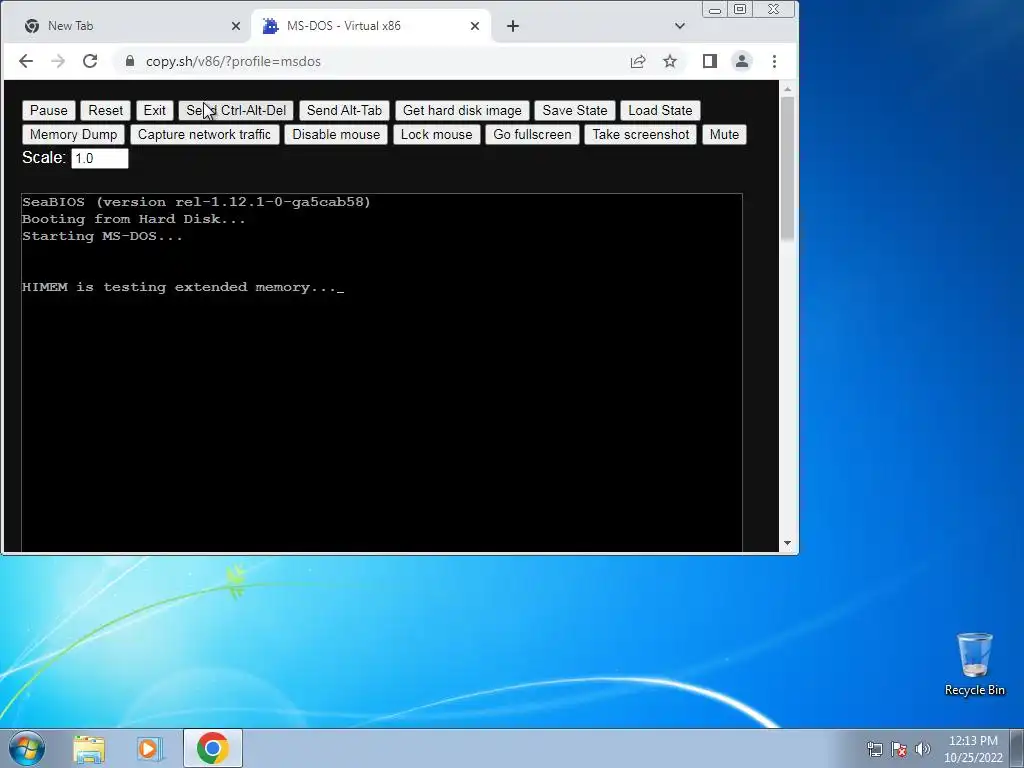Click the Chrome forward arrow
This screenshot has height=768, width=1024.
pos(58,61)
